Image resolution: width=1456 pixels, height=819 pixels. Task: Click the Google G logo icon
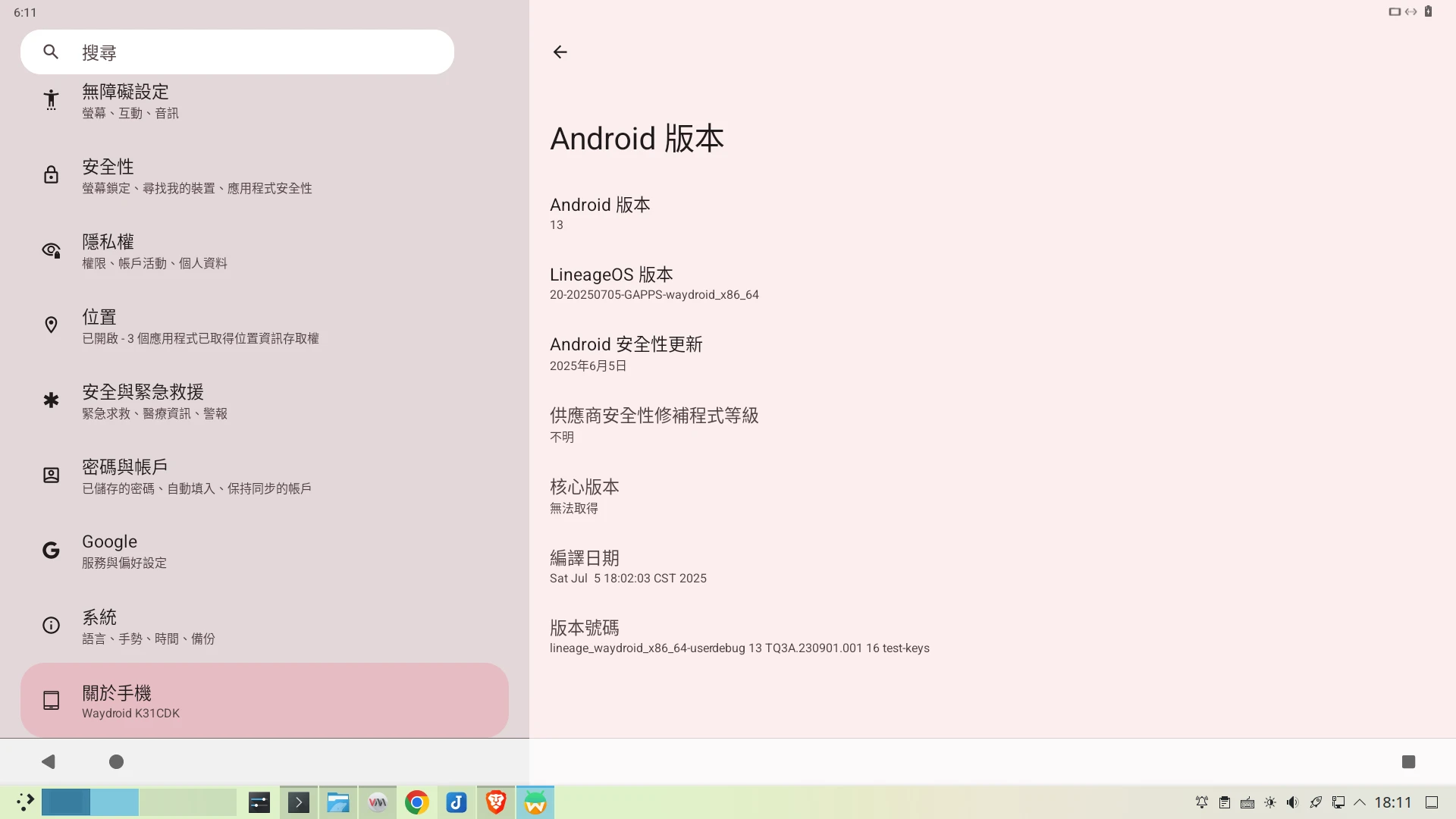(51, 550)
